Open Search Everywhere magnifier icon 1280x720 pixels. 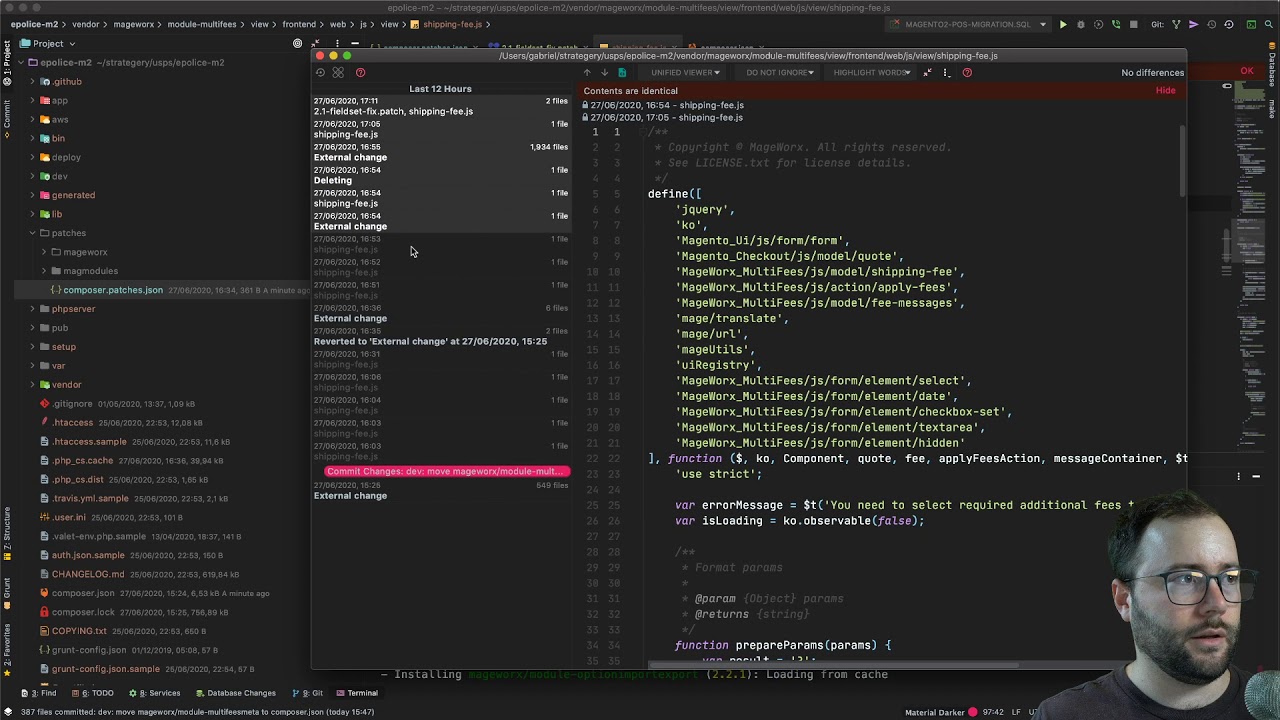click(x=1268, y=24)
